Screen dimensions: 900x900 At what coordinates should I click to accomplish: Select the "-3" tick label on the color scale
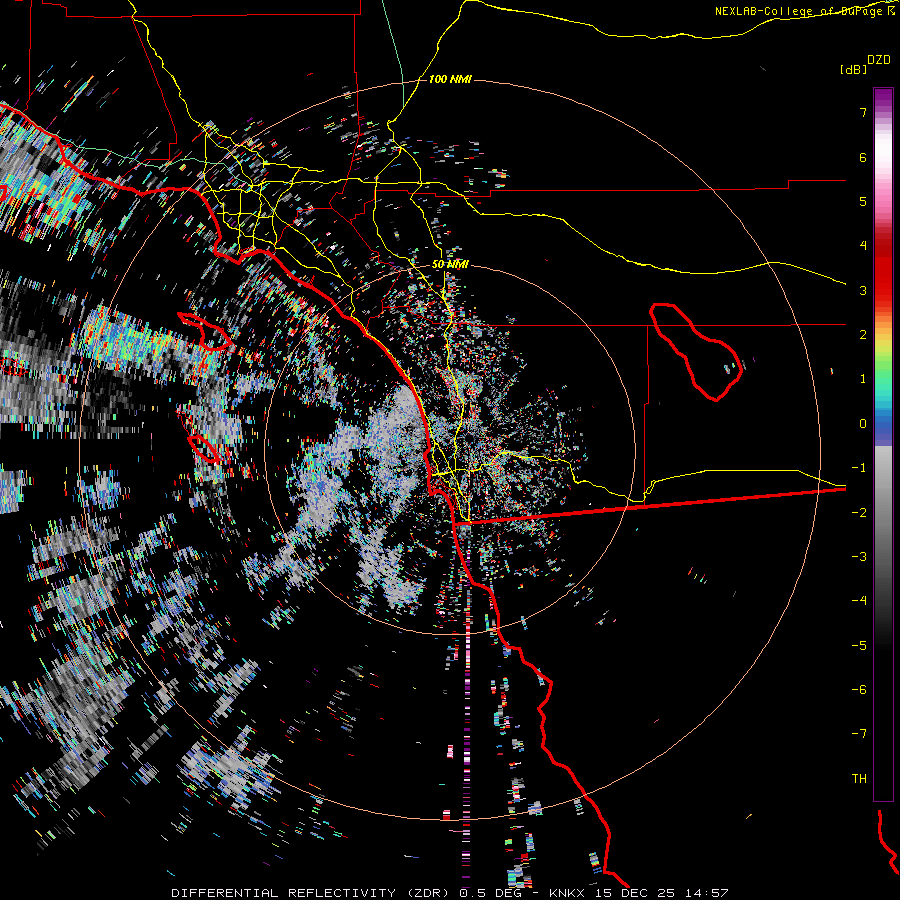pos(859,557)
